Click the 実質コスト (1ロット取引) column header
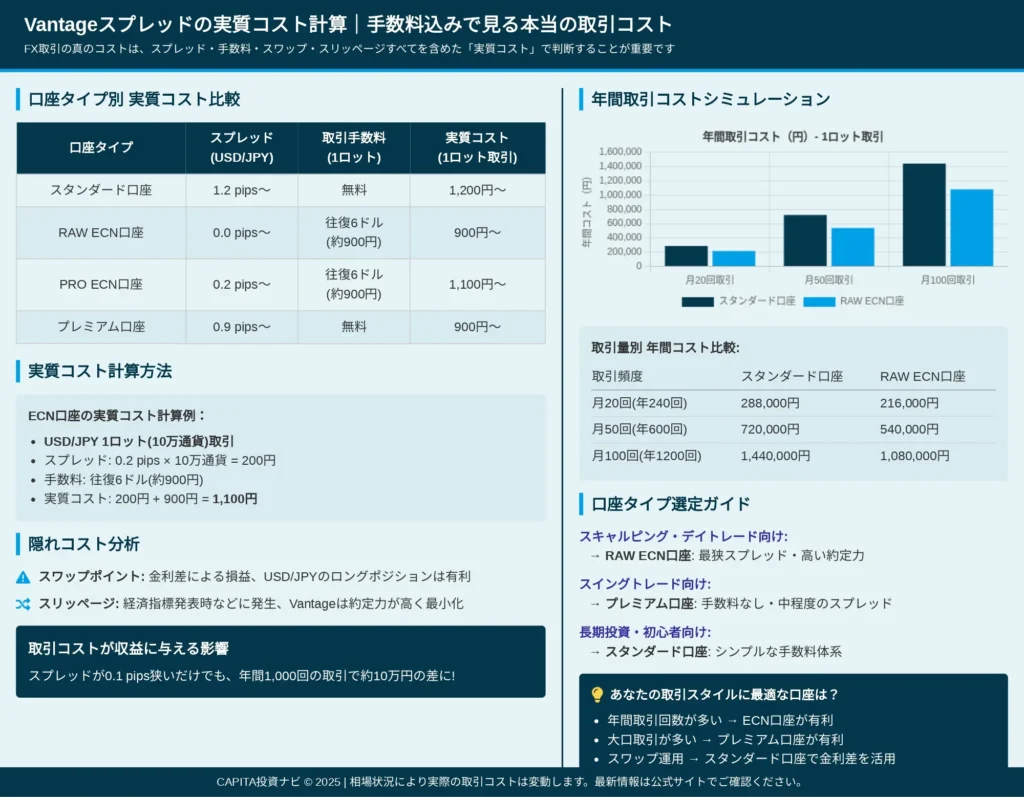Viewport: 1024px width, 797px height. tap(477, 148)
